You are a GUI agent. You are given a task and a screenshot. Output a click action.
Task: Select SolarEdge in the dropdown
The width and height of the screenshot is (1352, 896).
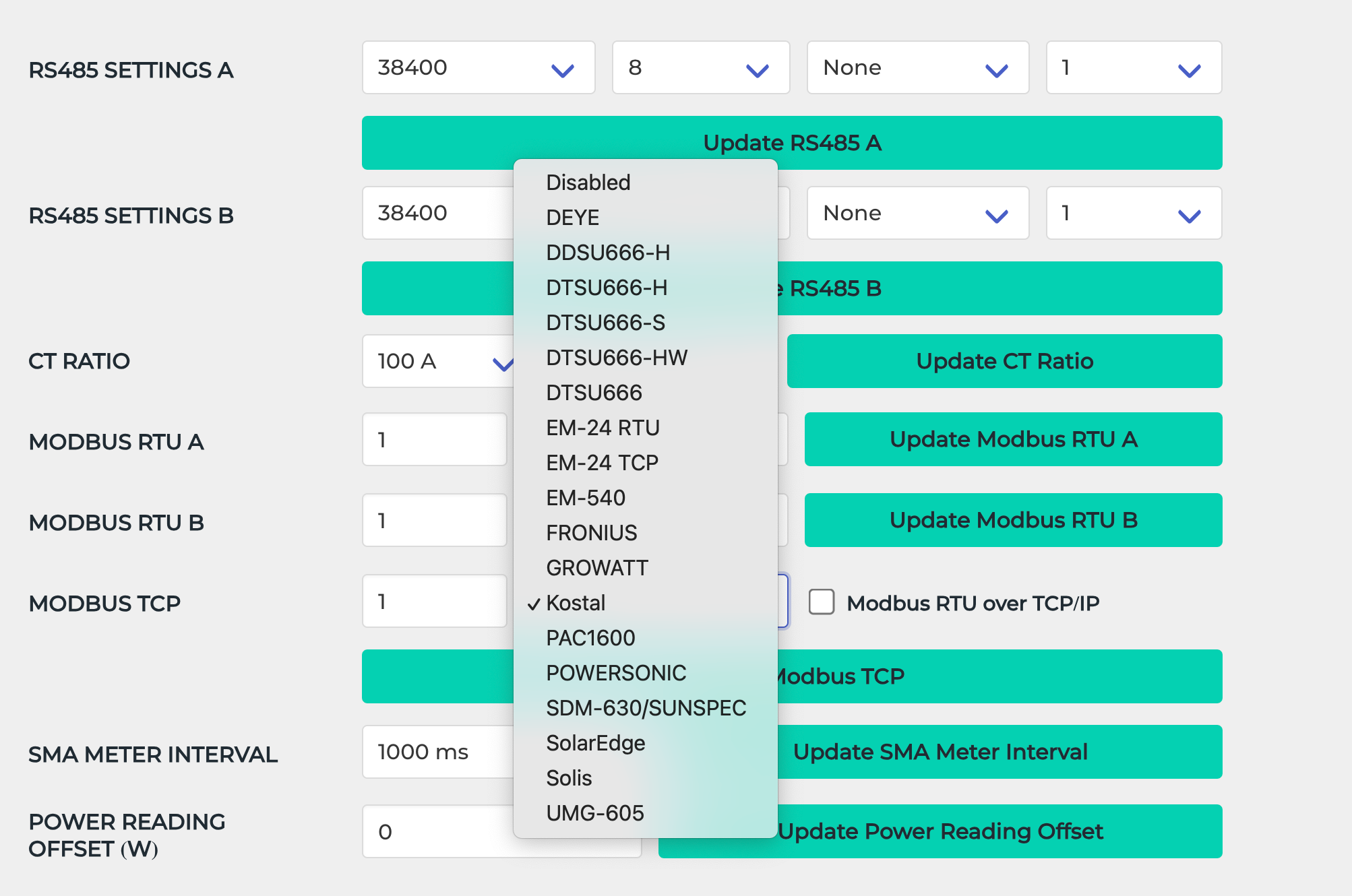pos(595,743)
